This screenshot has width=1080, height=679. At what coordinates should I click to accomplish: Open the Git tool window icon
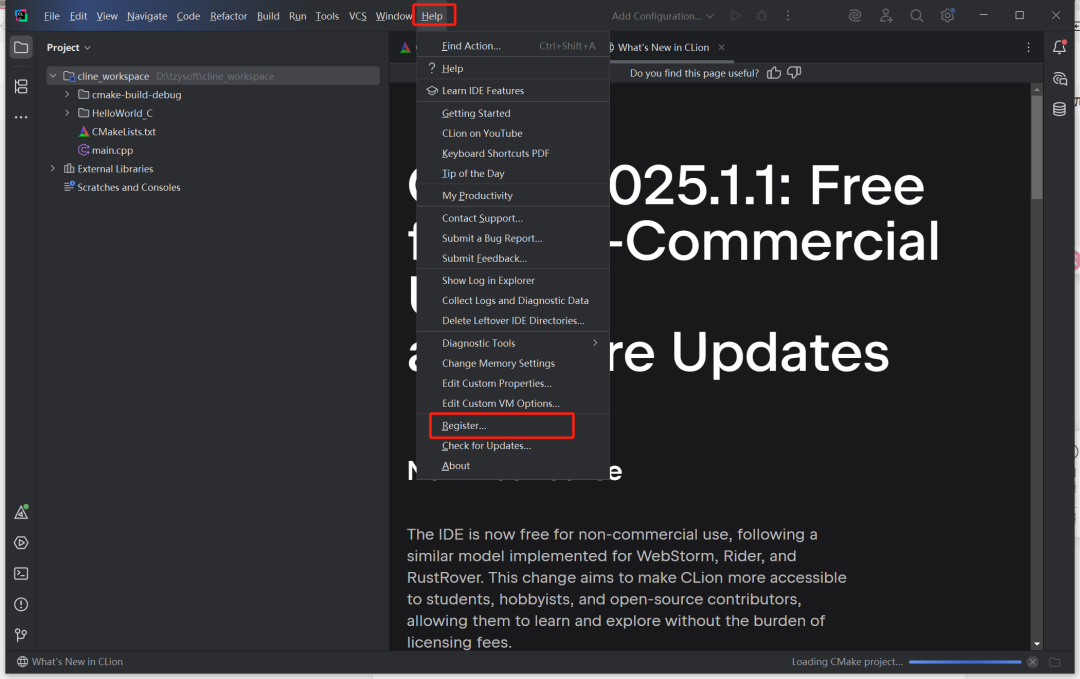click(21, 635)
